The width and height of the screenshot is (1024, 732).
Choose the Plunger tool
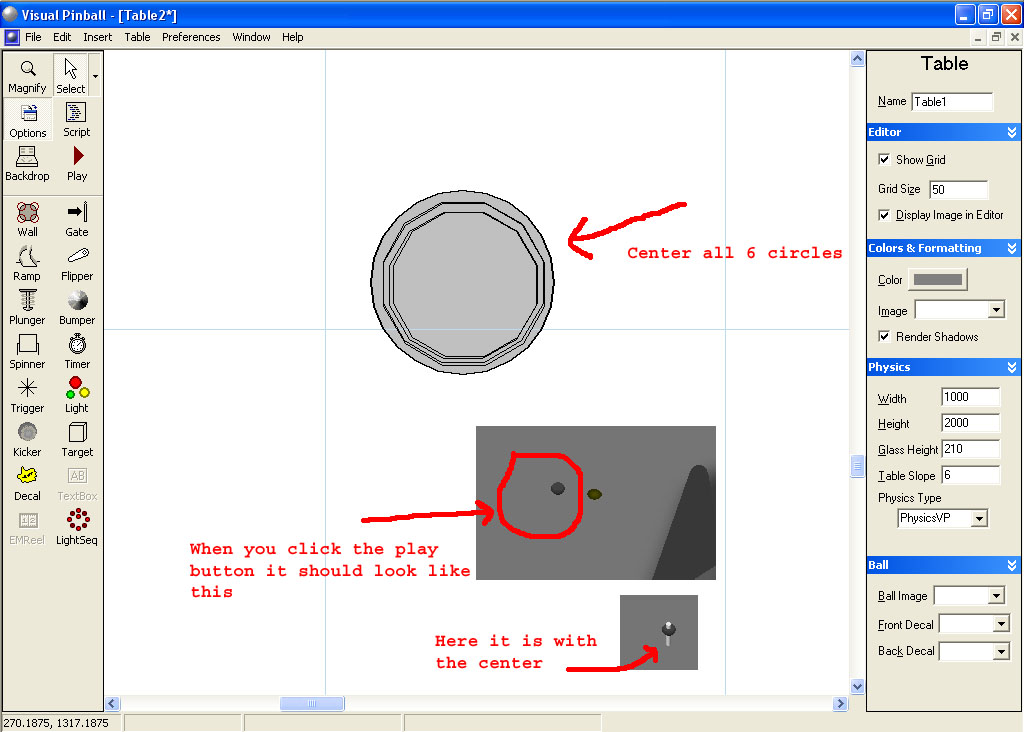click(28, 307)
